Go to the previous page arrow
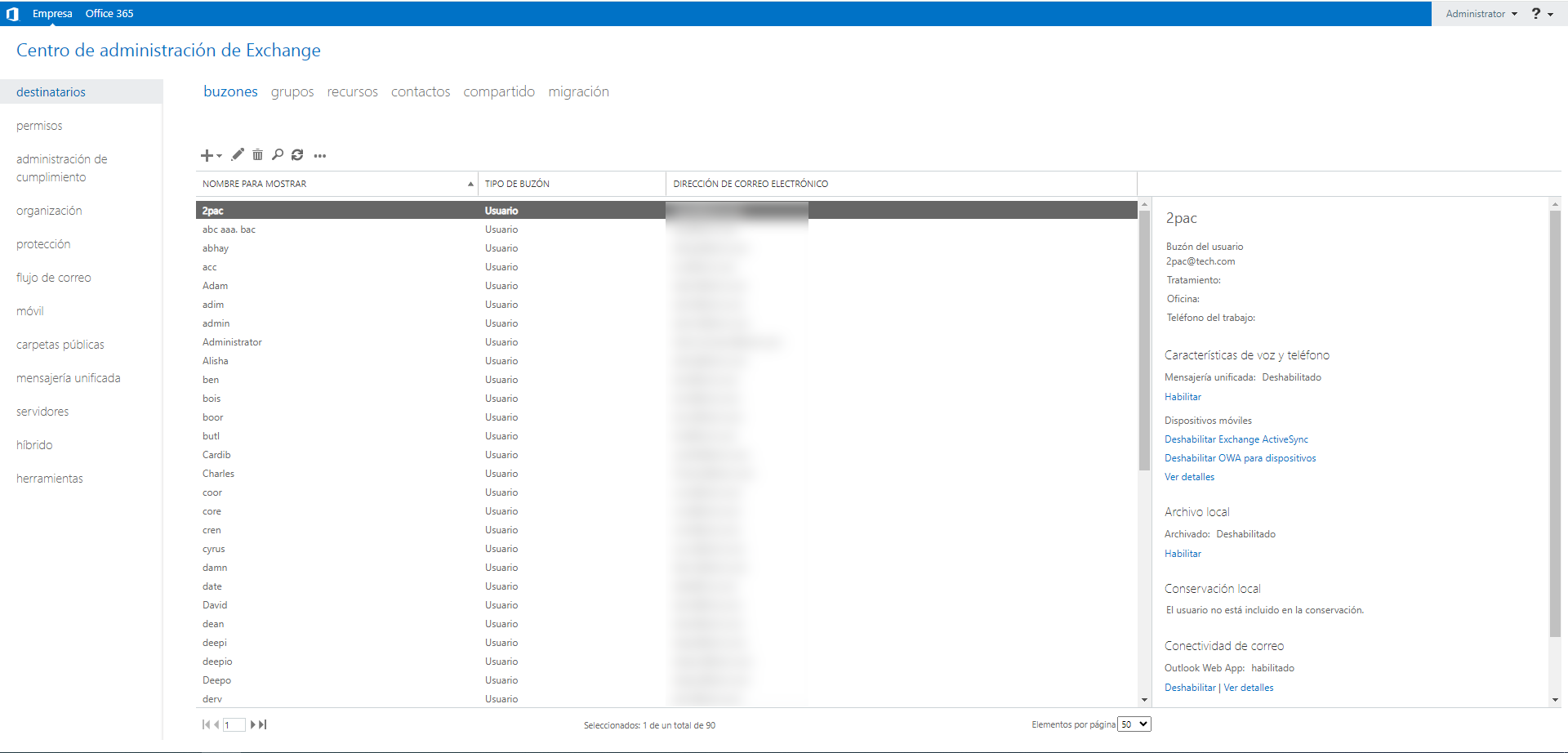 (216, 724)
